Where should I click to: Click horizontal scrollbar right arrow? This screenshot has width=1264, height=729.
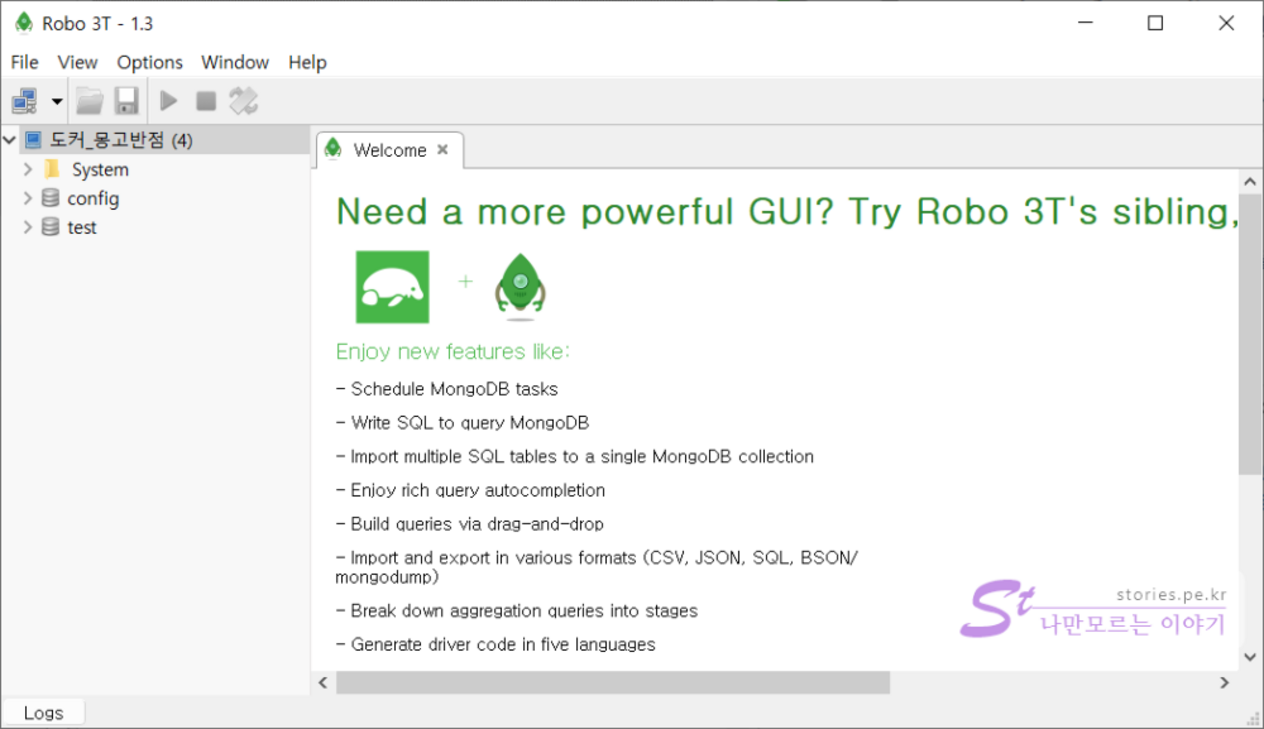click(1224, 682)
